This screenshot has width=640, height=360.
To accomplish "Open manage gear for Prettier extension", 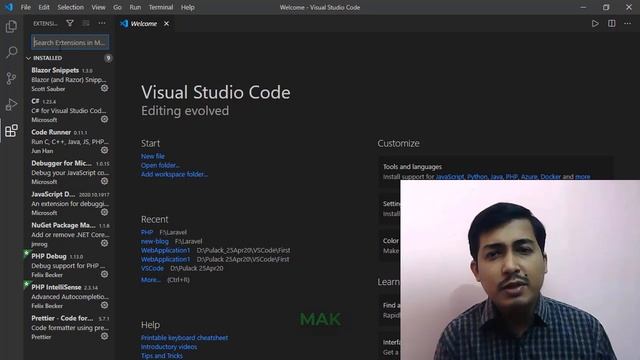I will point(104,336).
